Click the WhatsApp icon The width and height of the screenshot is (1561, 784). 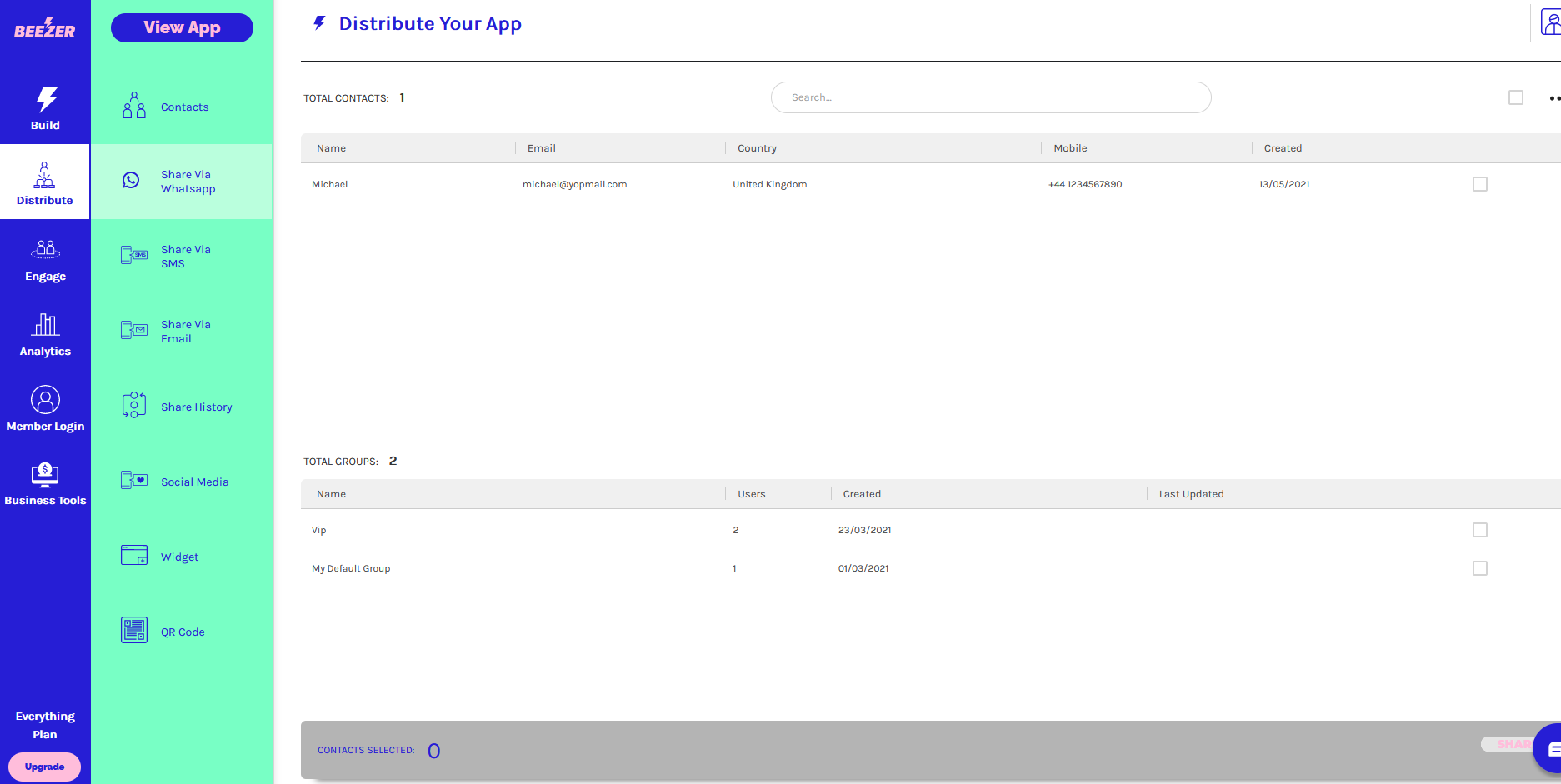coord(131,180)
